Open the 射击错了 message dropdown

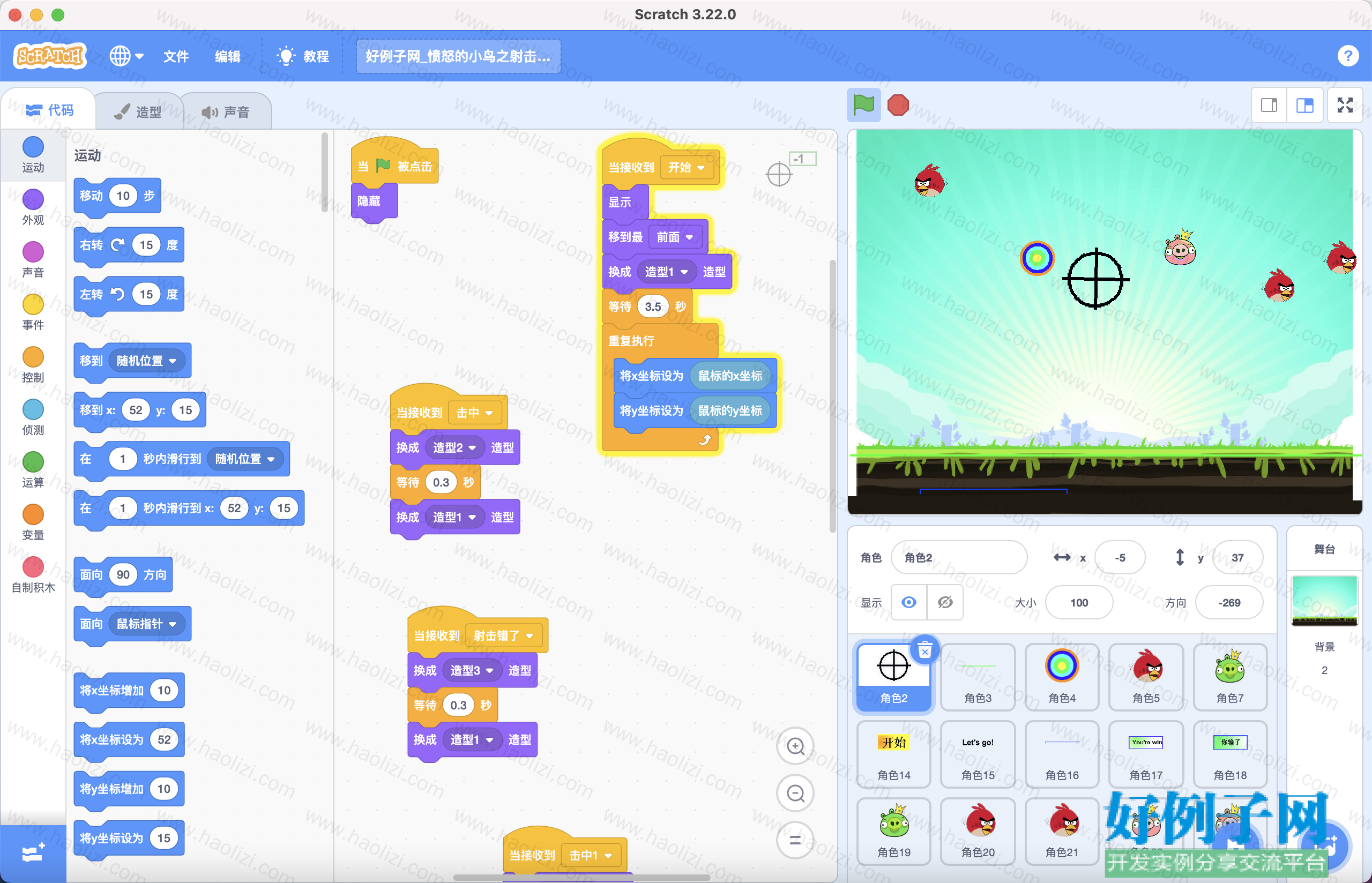tap(503, 635)
